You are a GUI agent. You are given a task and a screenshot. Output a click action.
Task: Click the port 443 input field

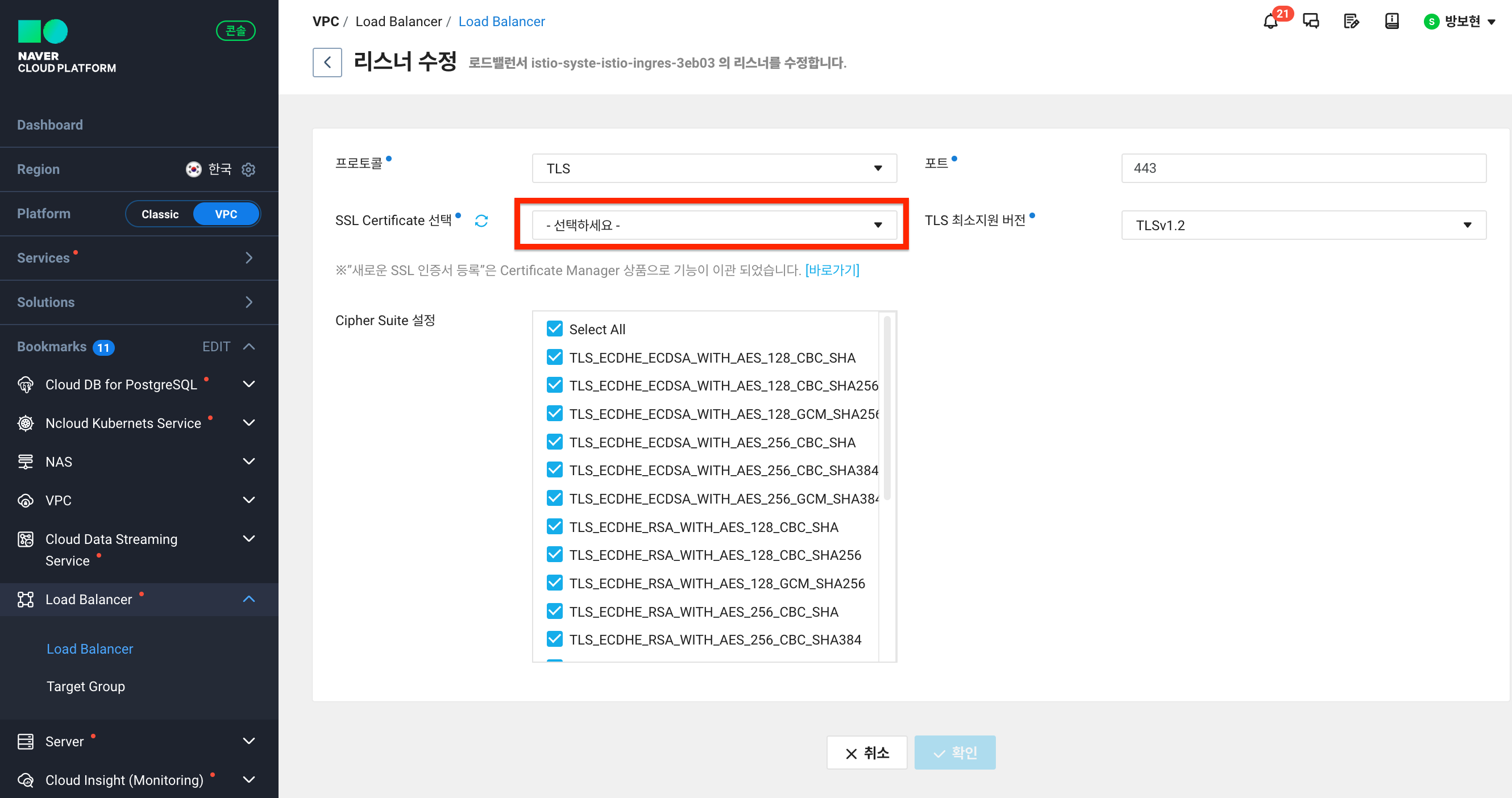(1303, 168)
